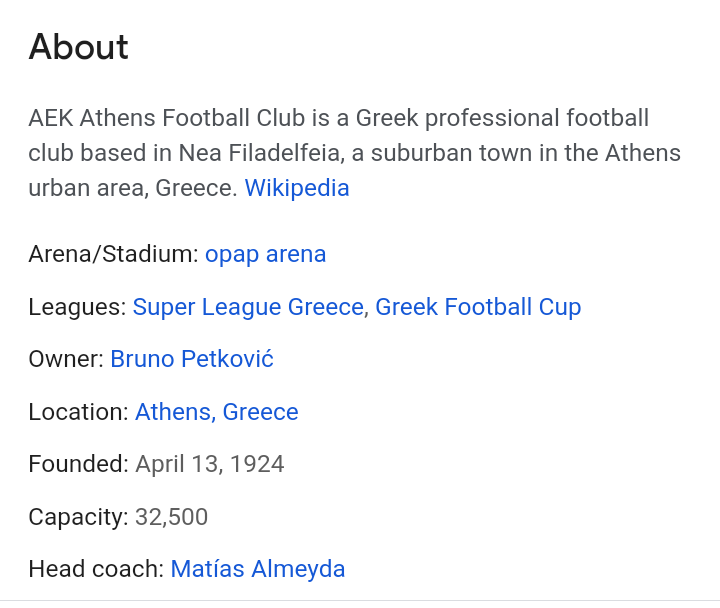This screenshot has height=608, width=720.
Task: Click the Capacity value 32,500
Action: (x=171, y=517)
